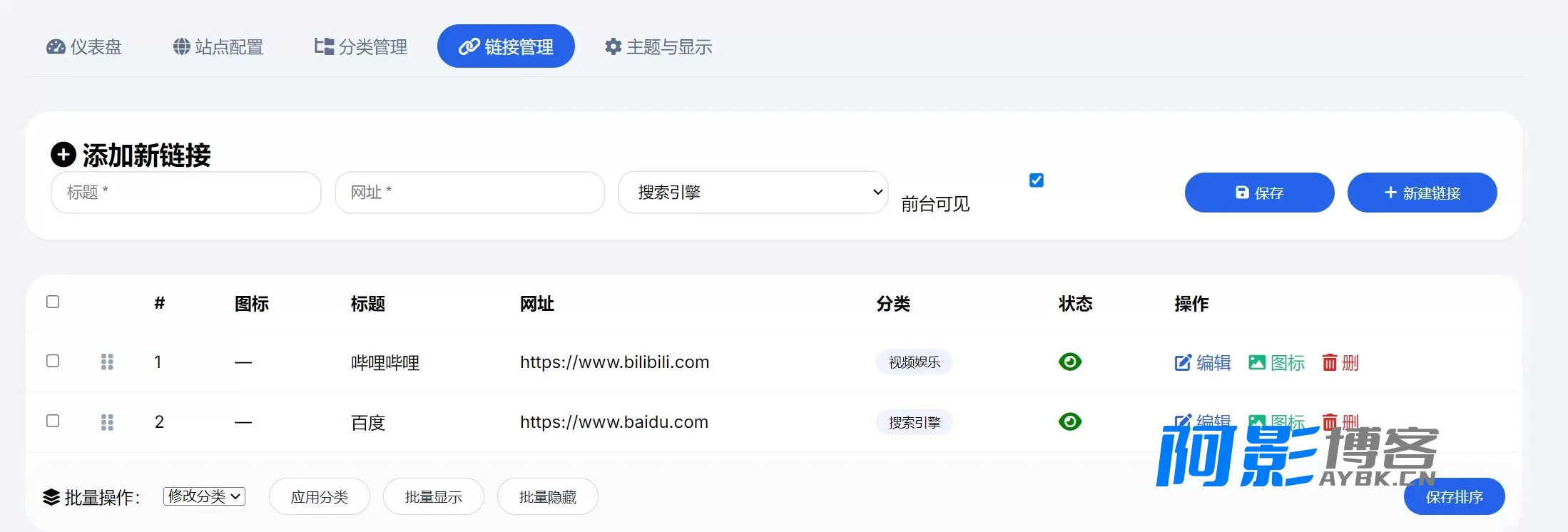Click the 批量隐藏 button
This screenshot has width=1568, height=532.
[x=548, y=496]
